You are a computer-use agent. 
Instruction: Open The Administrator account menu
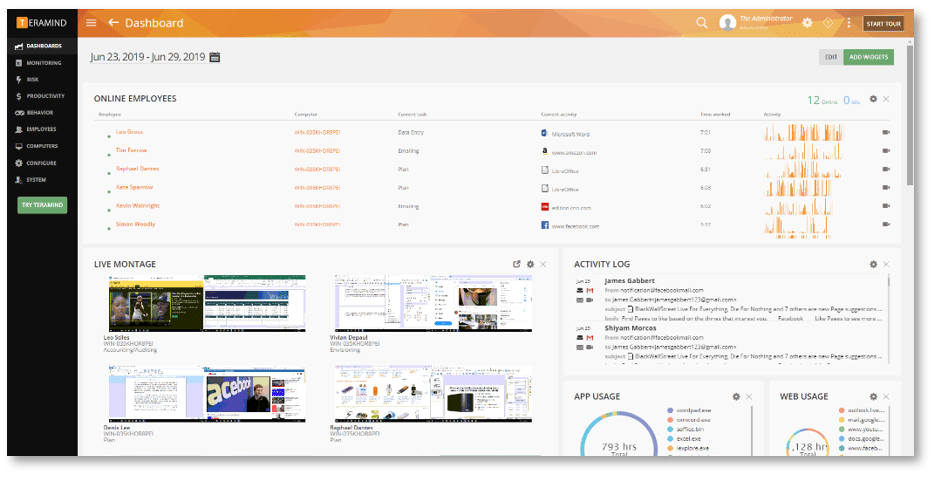tap(756, 23)
